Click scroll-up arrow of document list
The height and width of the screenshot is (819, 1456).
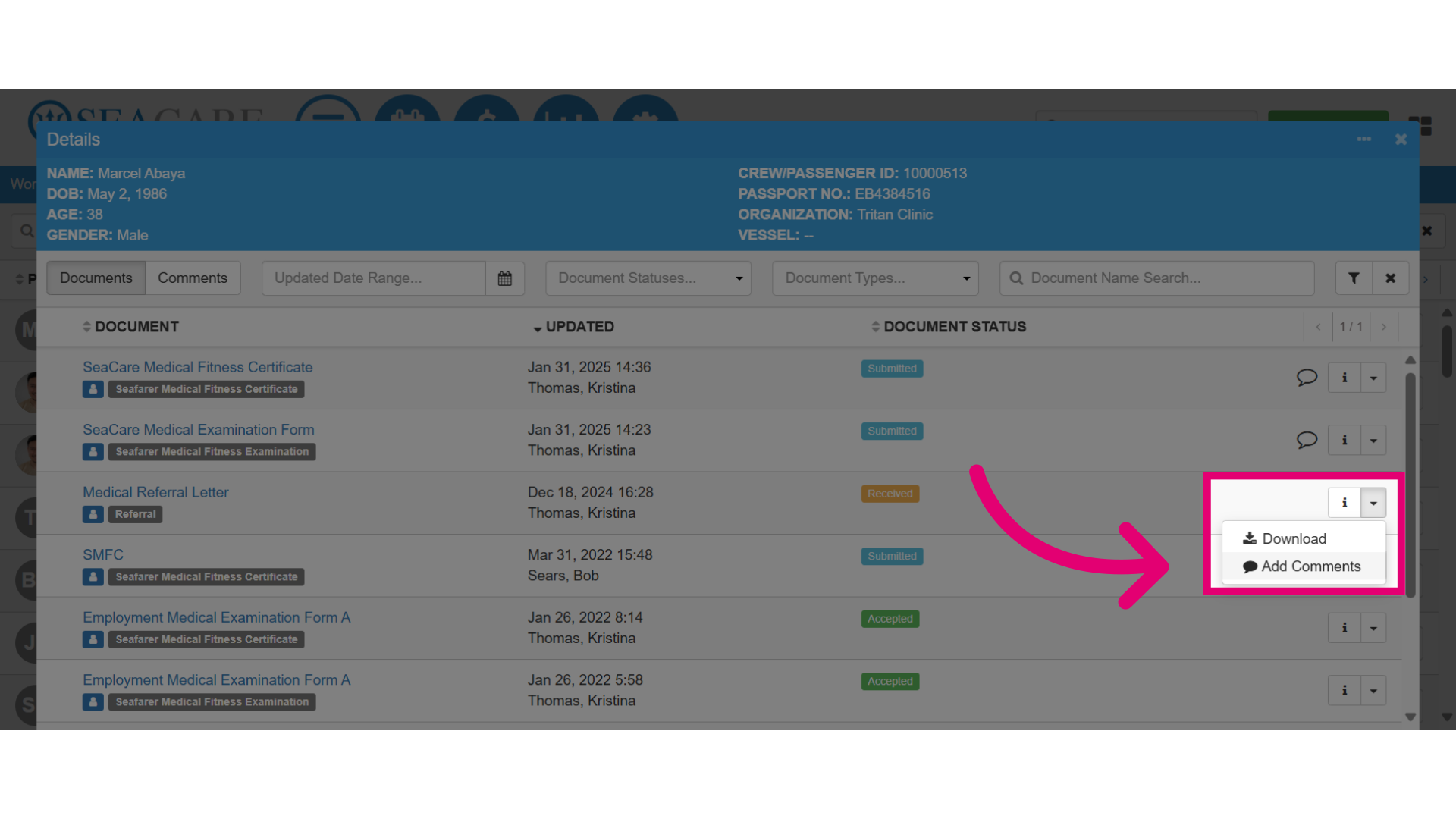click(x=1410, y=360)
